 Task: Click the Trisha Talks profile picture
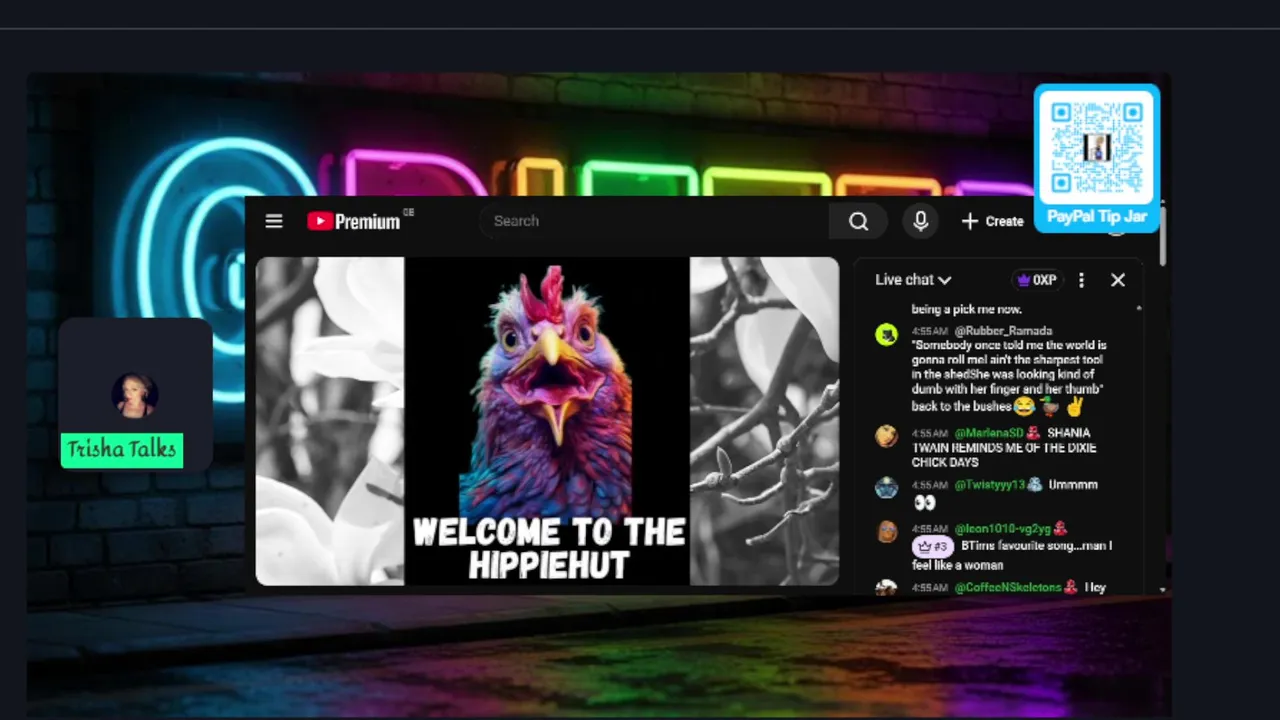coord(135,395)
